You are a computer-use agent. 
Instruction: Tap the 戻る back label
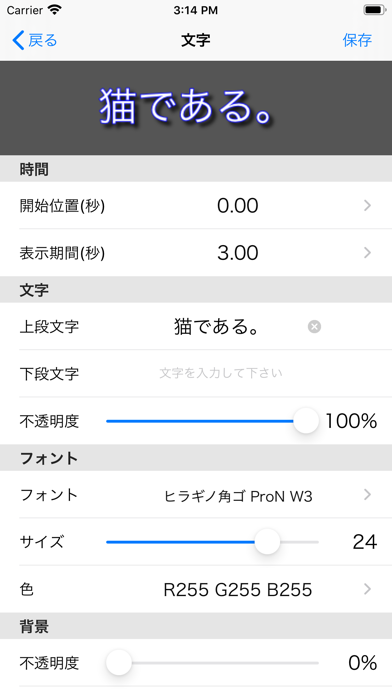point(43,40)
